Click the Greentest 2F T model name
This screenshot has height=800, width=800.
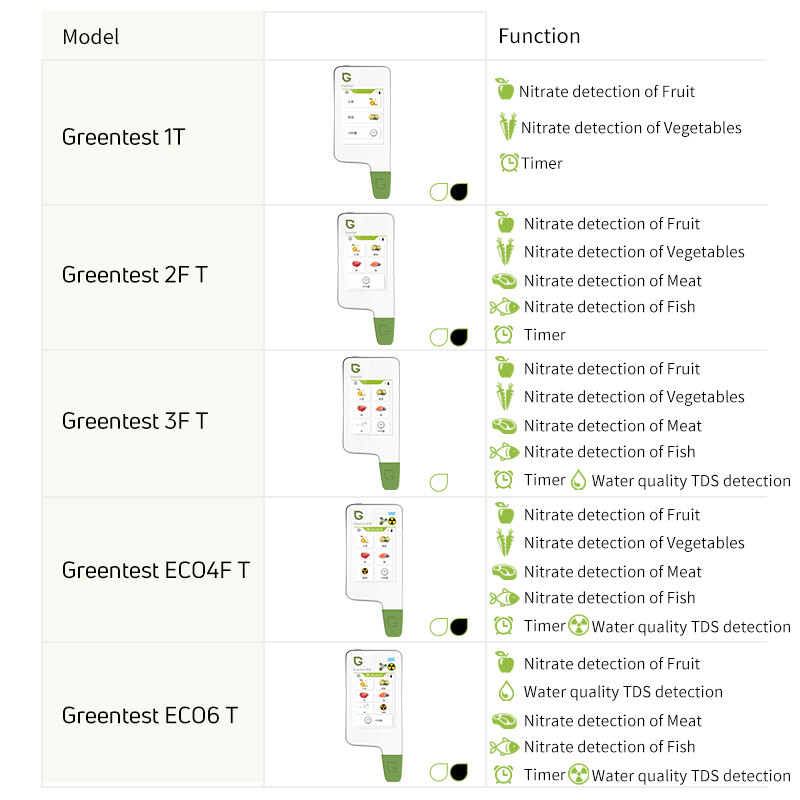tap(135, 275)
